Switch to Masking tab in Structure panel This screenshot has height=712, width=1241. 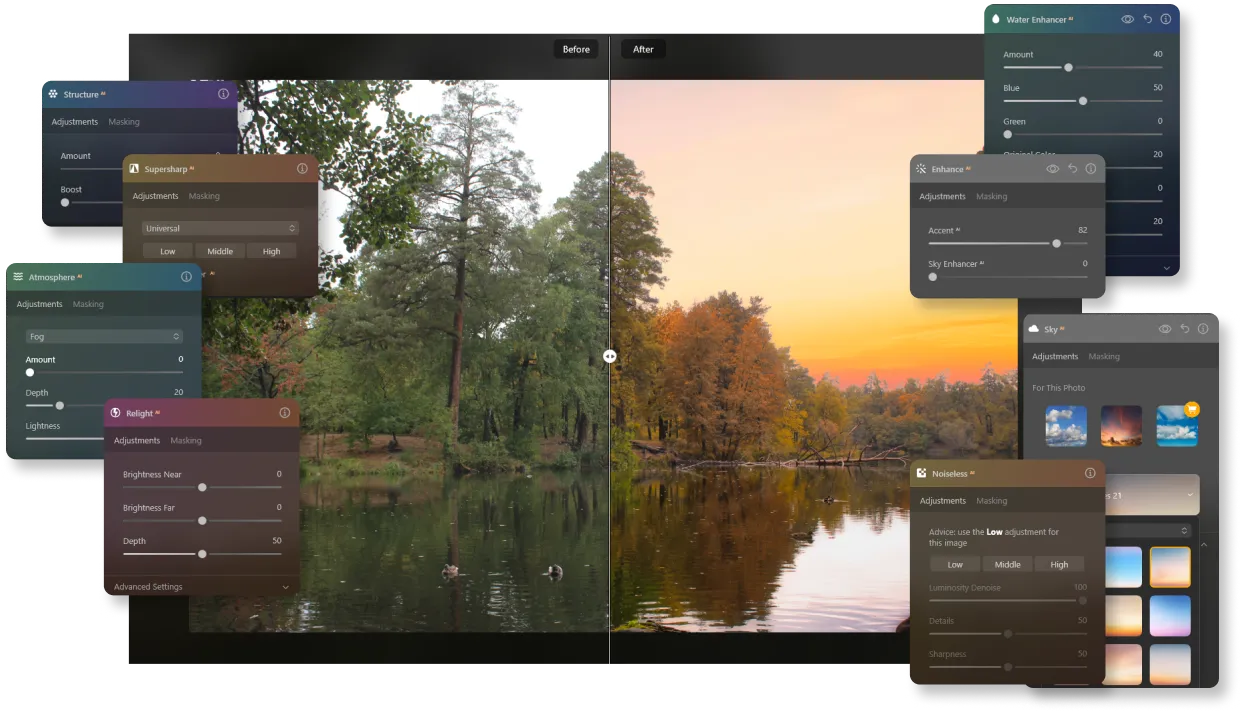click(x=124, y=122)
